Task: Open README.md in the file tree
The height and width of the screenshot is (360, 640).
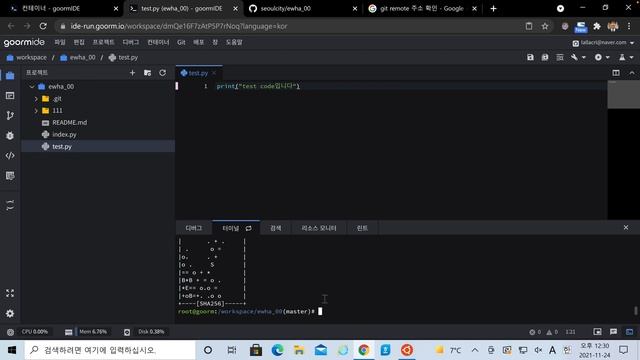Action: 69,122
